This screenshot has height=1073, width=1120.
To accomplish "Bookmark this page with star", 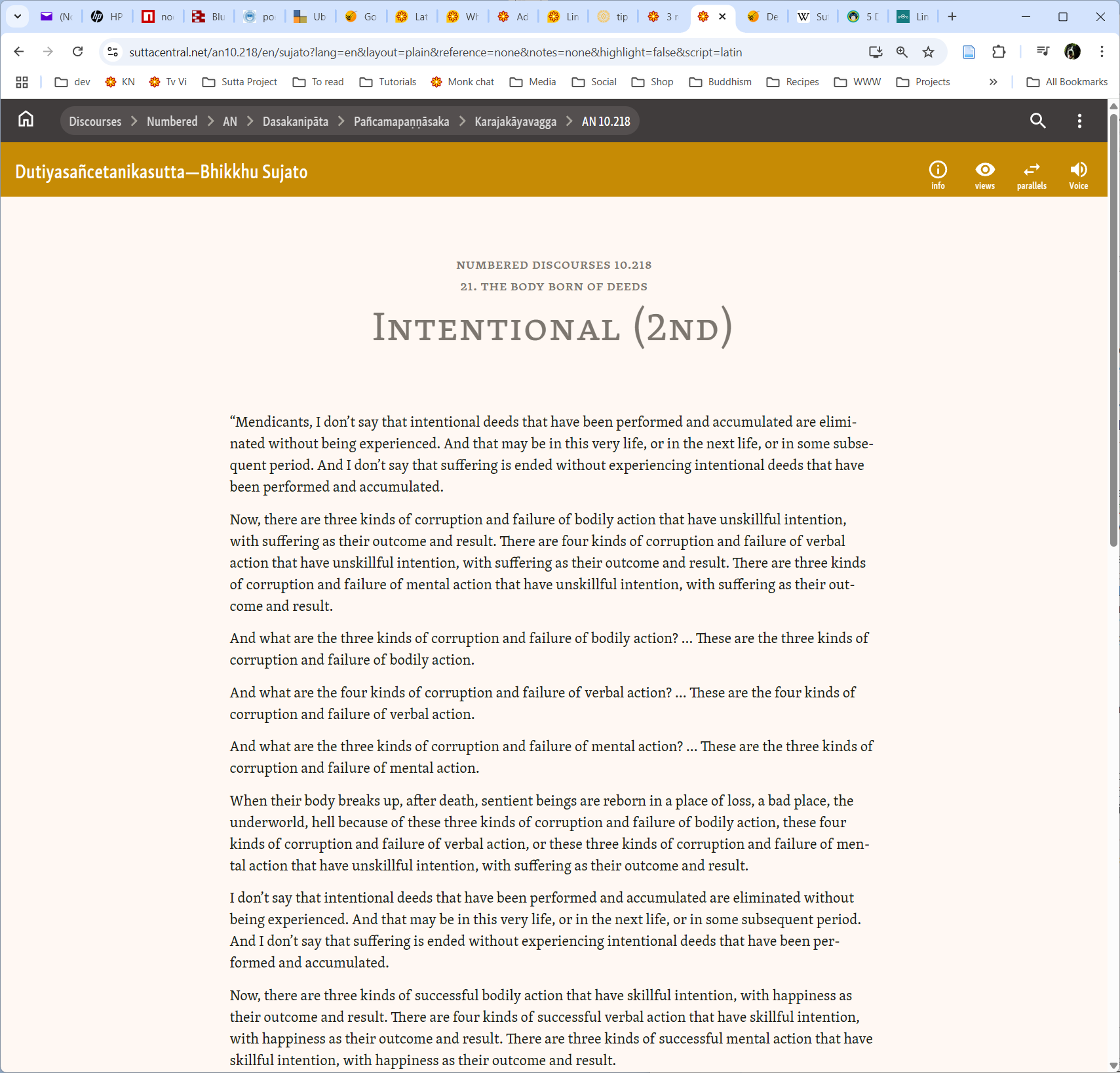I will [x=928, y=52].
